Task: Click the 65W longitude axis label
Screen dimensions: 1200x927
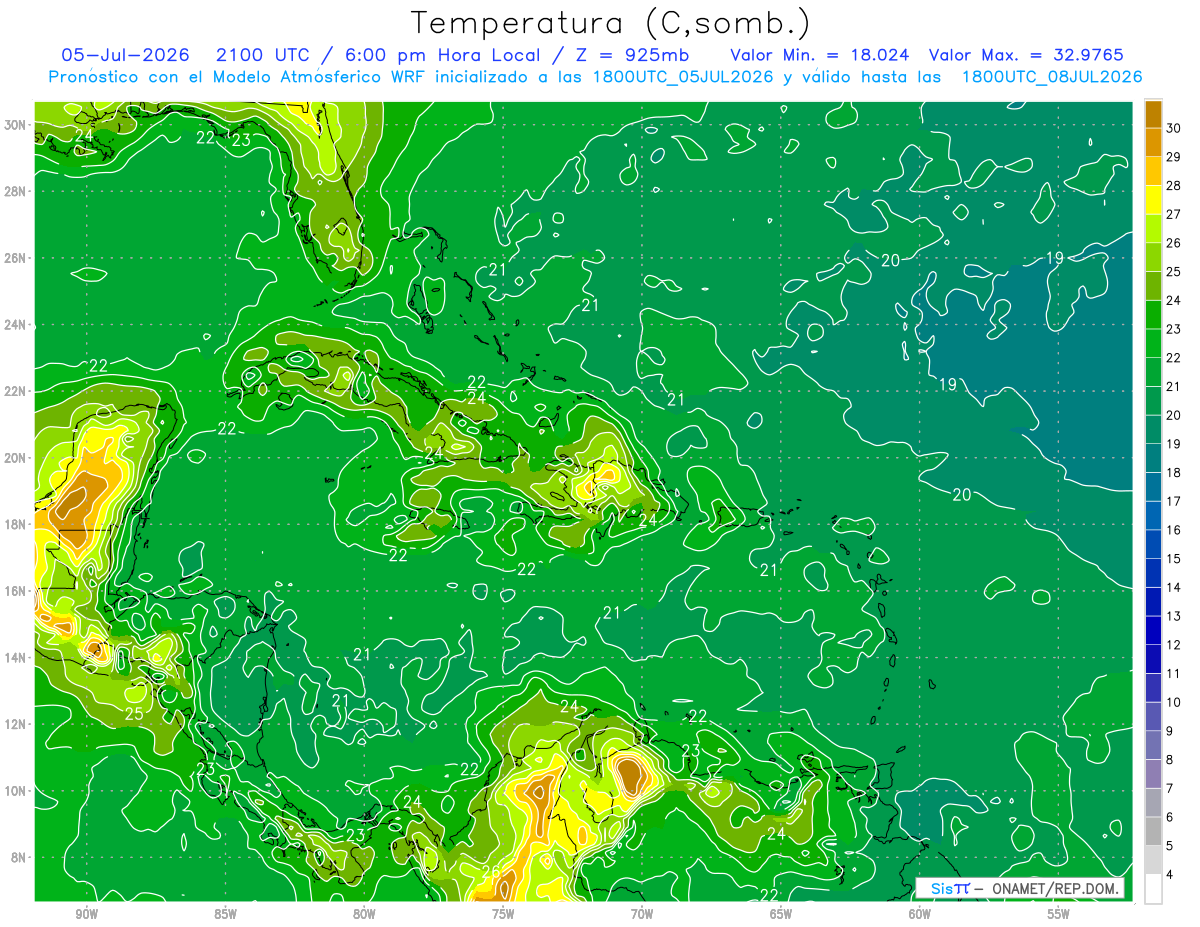Action: click(781, 913)
